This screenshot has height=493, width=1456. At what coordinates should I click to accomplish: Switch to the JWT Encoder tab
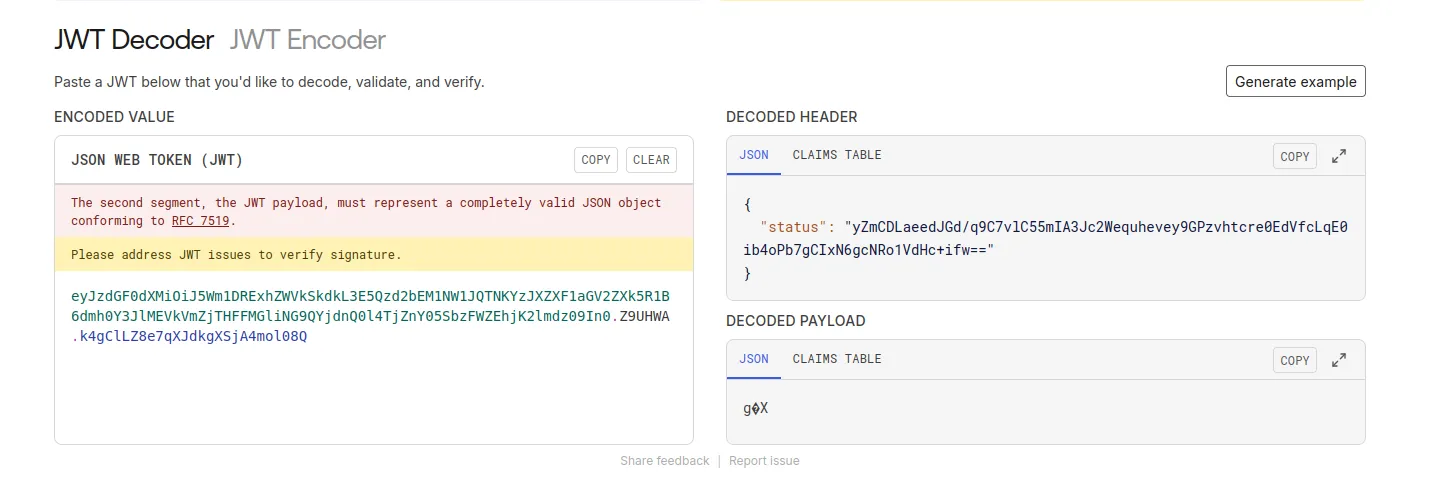coord(307,40)
